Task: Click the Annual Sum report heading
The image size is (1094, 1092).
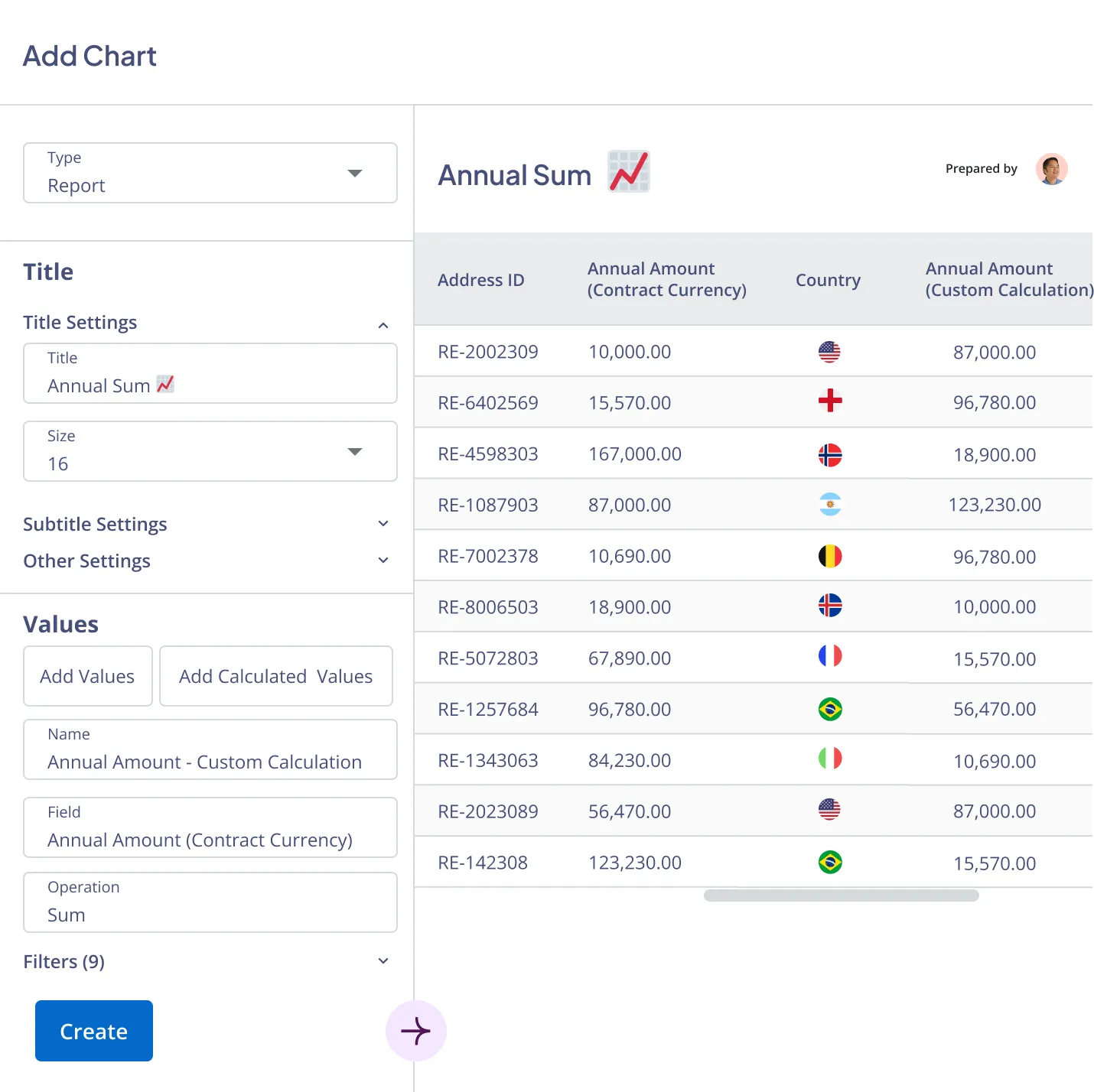Action: 515,175
